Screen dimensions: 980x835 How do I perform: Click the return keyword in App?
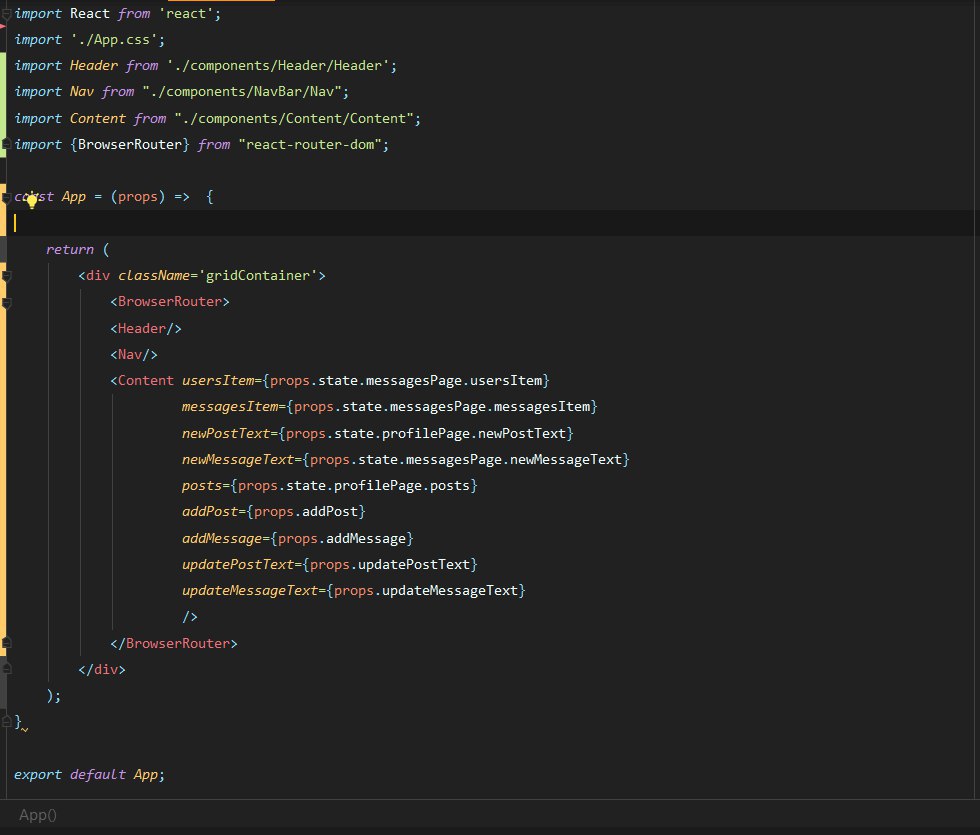point(69,249)
